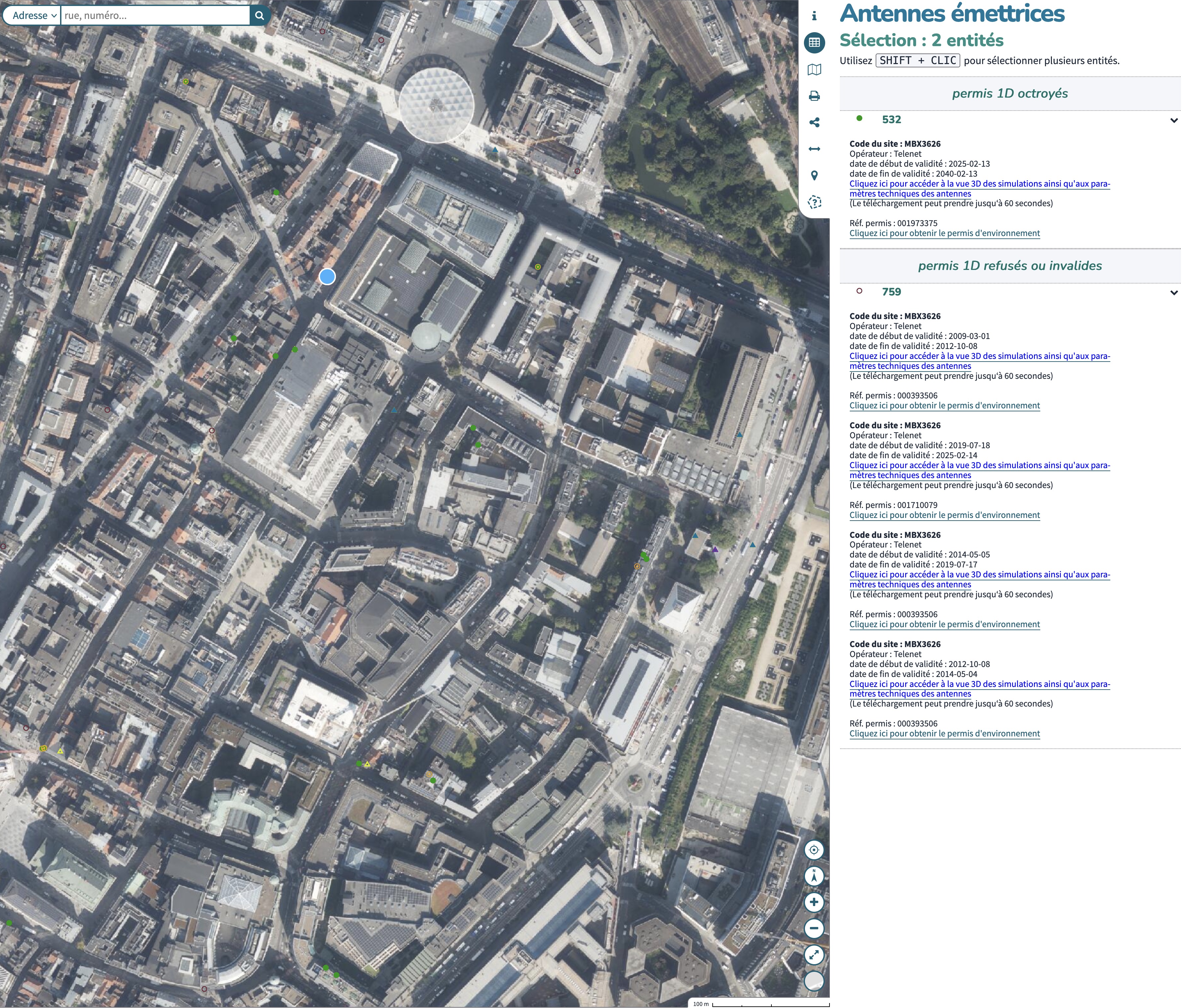Open the map layers icon
The width and height of the screenshot is (1187, 1008).
click(x=814, y=69)
